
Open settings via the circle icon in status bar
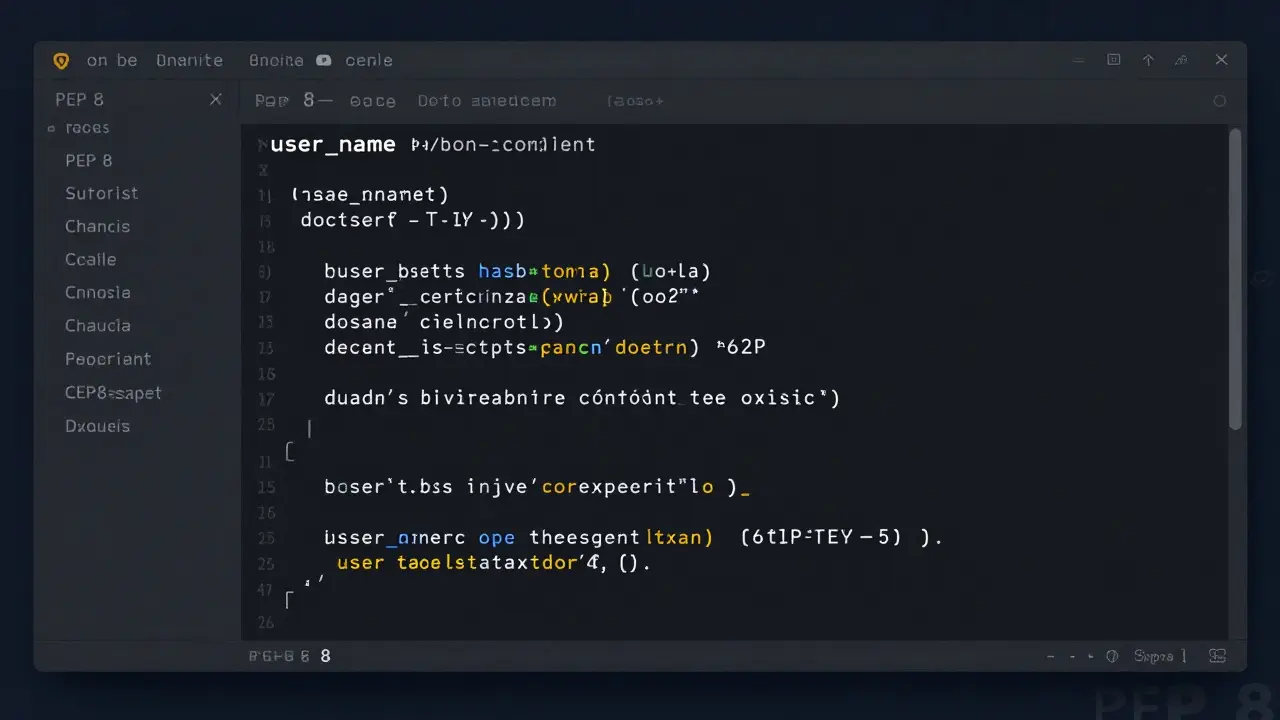pyautogui.click(x=1112, y=656)
